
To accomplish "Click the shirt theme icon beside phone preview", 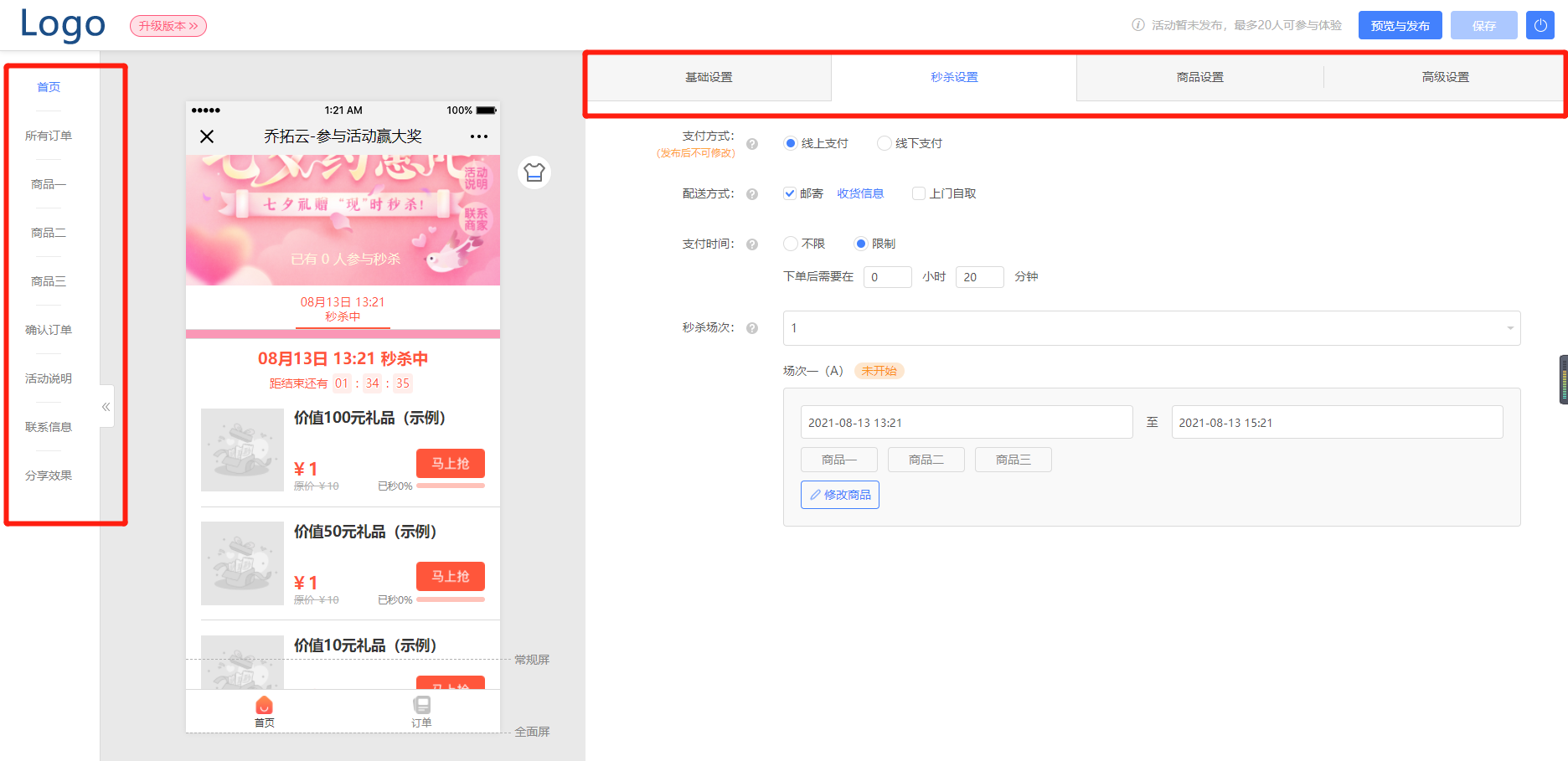I will 534,172.
